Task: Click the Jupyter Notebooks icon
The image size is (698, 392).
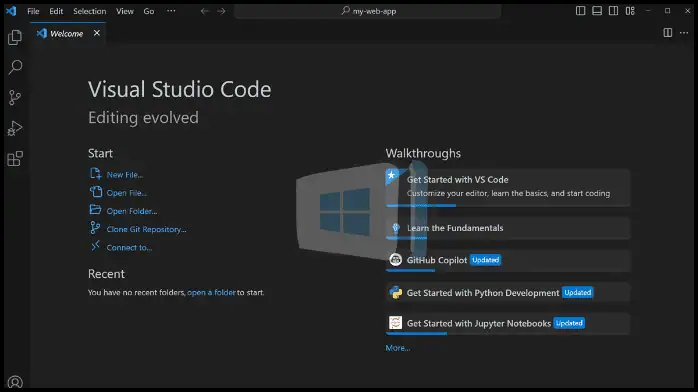Action: (x=395, y=323)
